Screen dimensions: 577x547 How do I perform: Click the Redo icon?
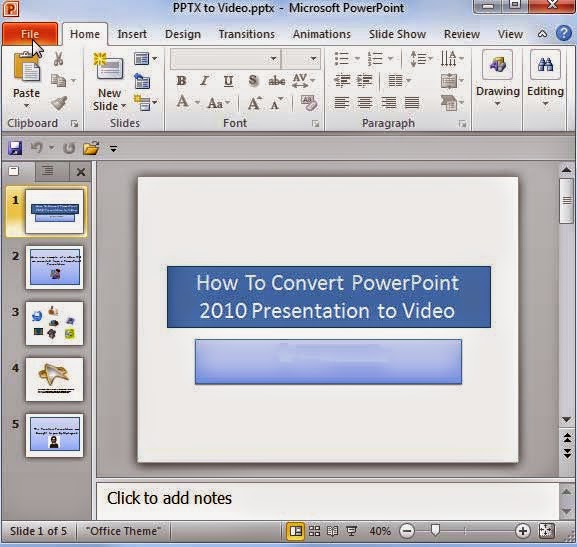(x=69, y=148)
